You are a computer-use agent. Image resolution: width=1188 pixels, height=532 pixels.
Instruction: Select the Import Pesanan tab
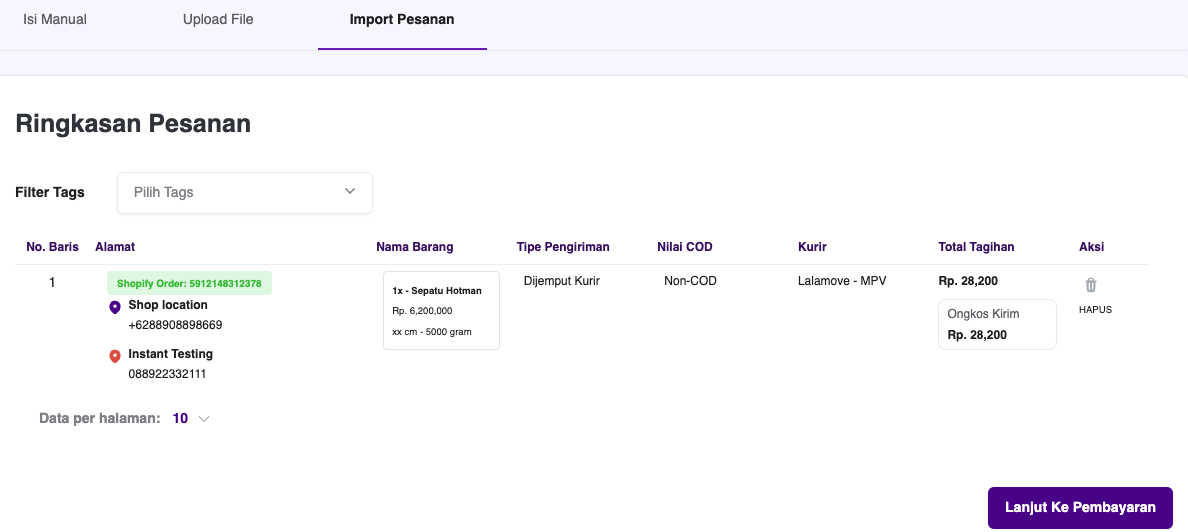point(402,20)
